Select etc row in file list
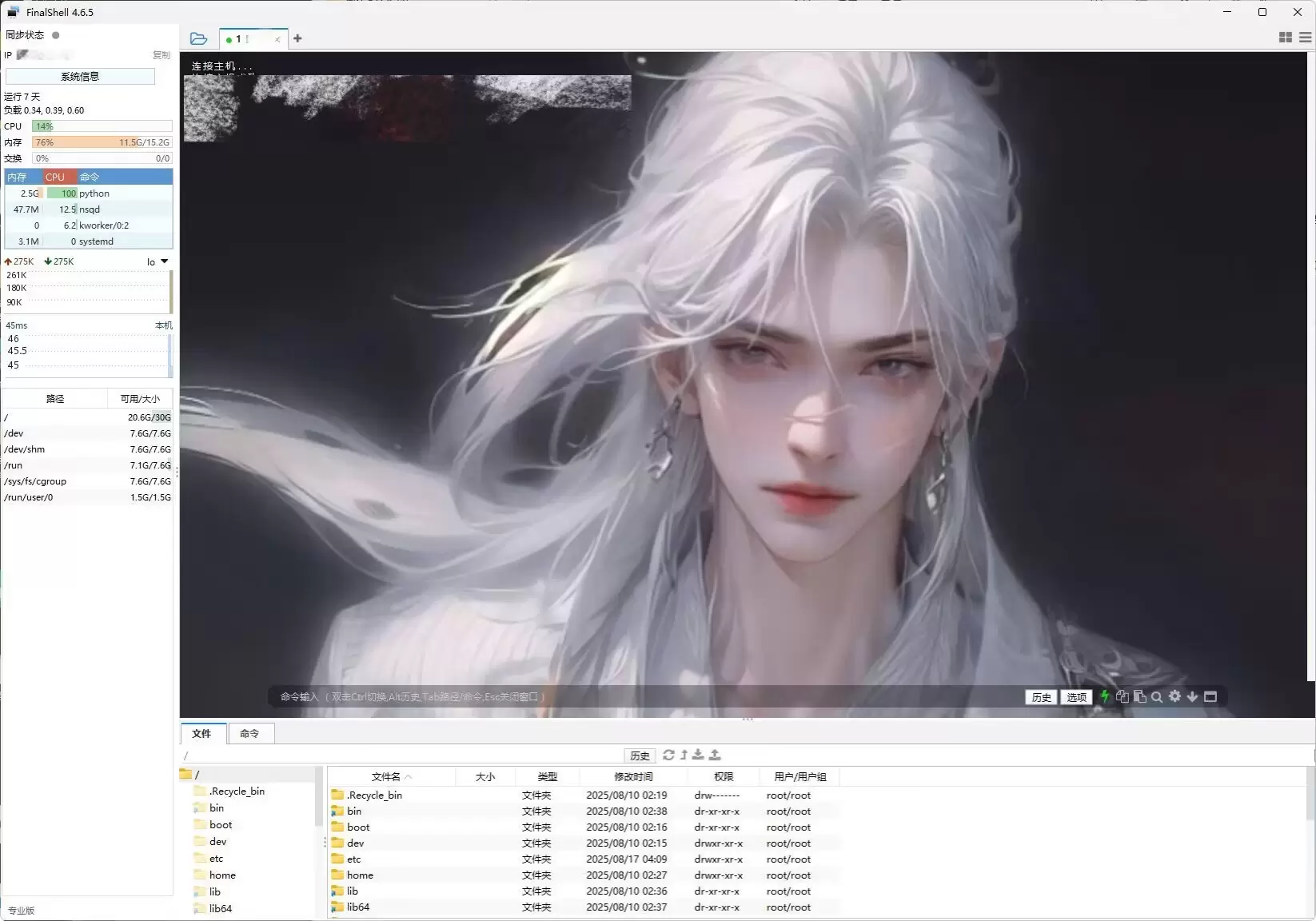This screenshot has width=1316, height=921. pos(584,859)
